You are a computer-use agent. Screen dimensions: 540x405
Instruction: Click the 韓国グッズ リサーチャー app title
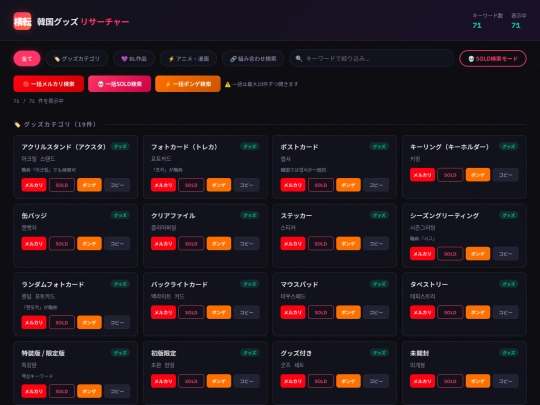pos(83,22)
